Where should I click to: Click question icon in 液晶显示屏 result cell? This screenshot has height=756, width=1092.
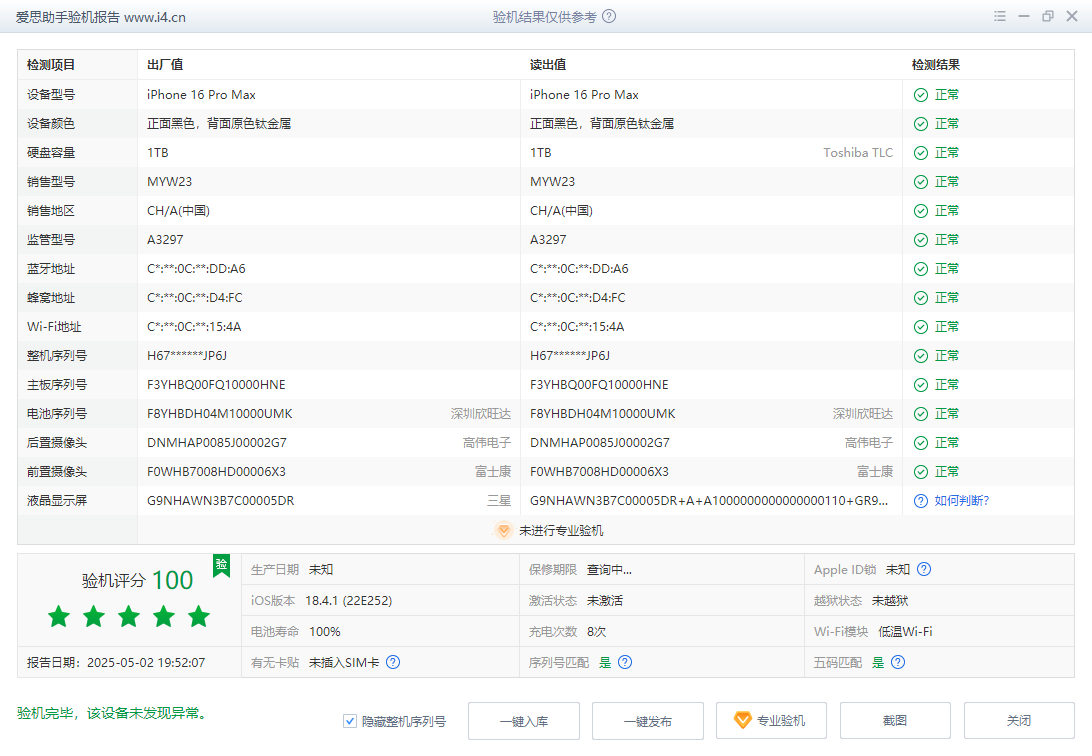point(921,501)
